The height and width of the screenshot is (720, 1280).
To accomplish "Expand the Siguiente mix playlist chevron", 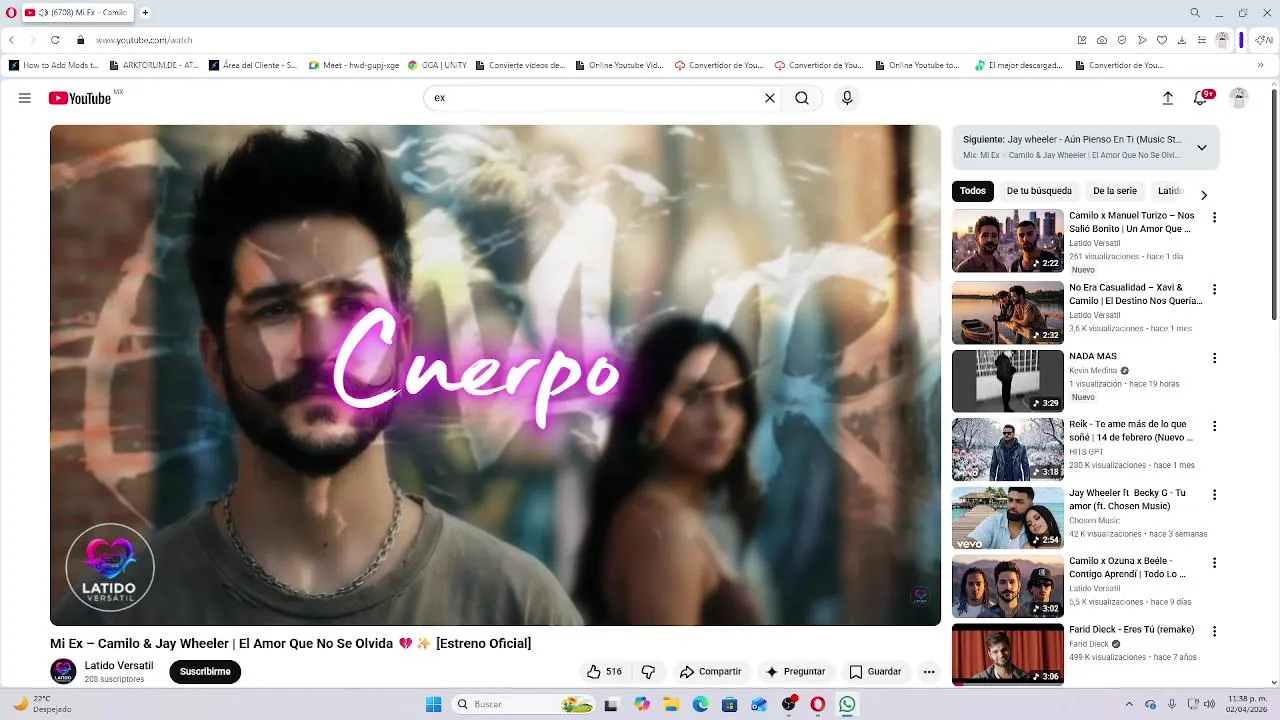I will (x=1202, y=147).
